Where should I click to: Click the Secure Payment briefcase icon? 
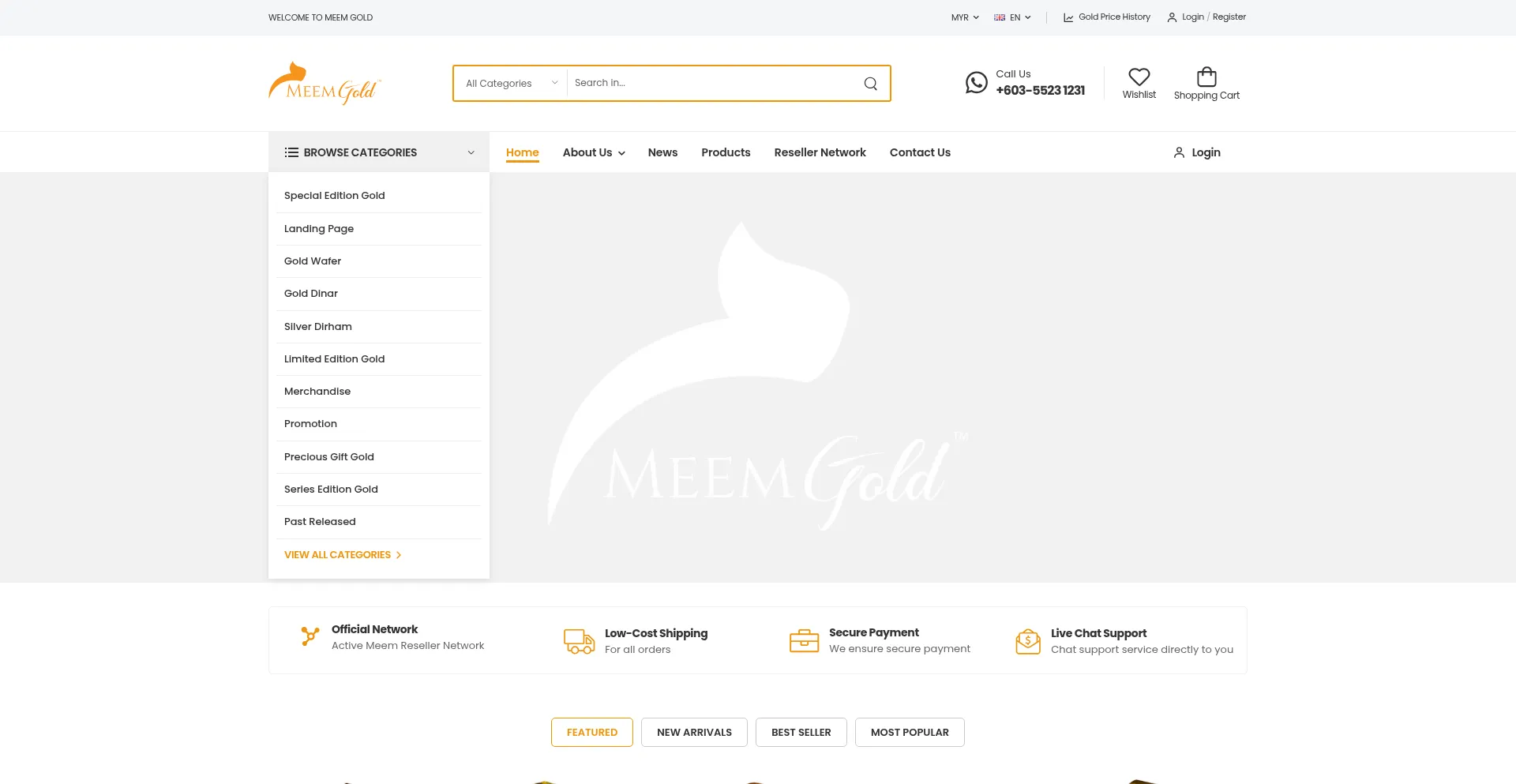805,640
